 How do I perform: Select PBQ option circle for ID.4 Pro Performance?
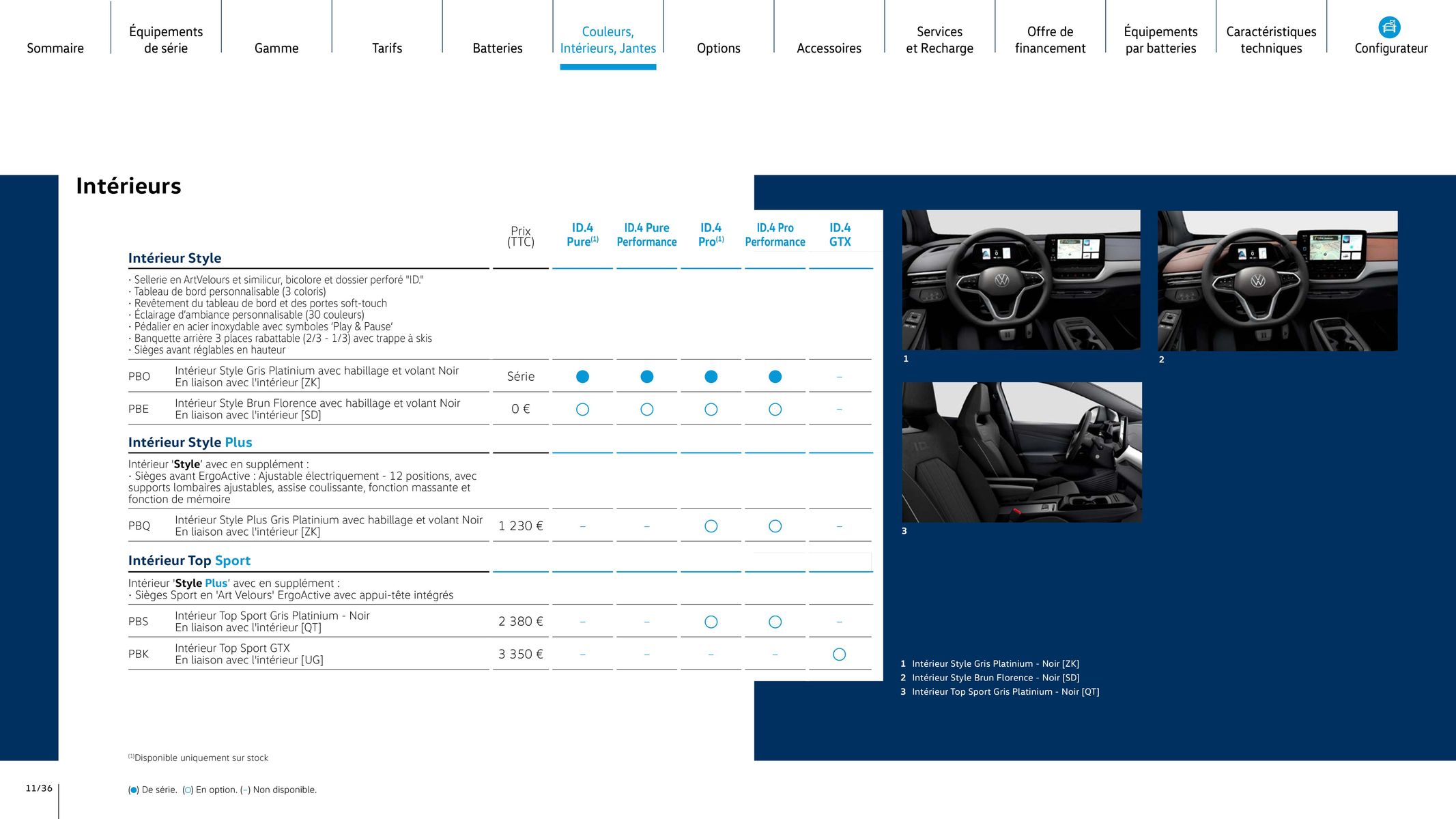[775, 526]
